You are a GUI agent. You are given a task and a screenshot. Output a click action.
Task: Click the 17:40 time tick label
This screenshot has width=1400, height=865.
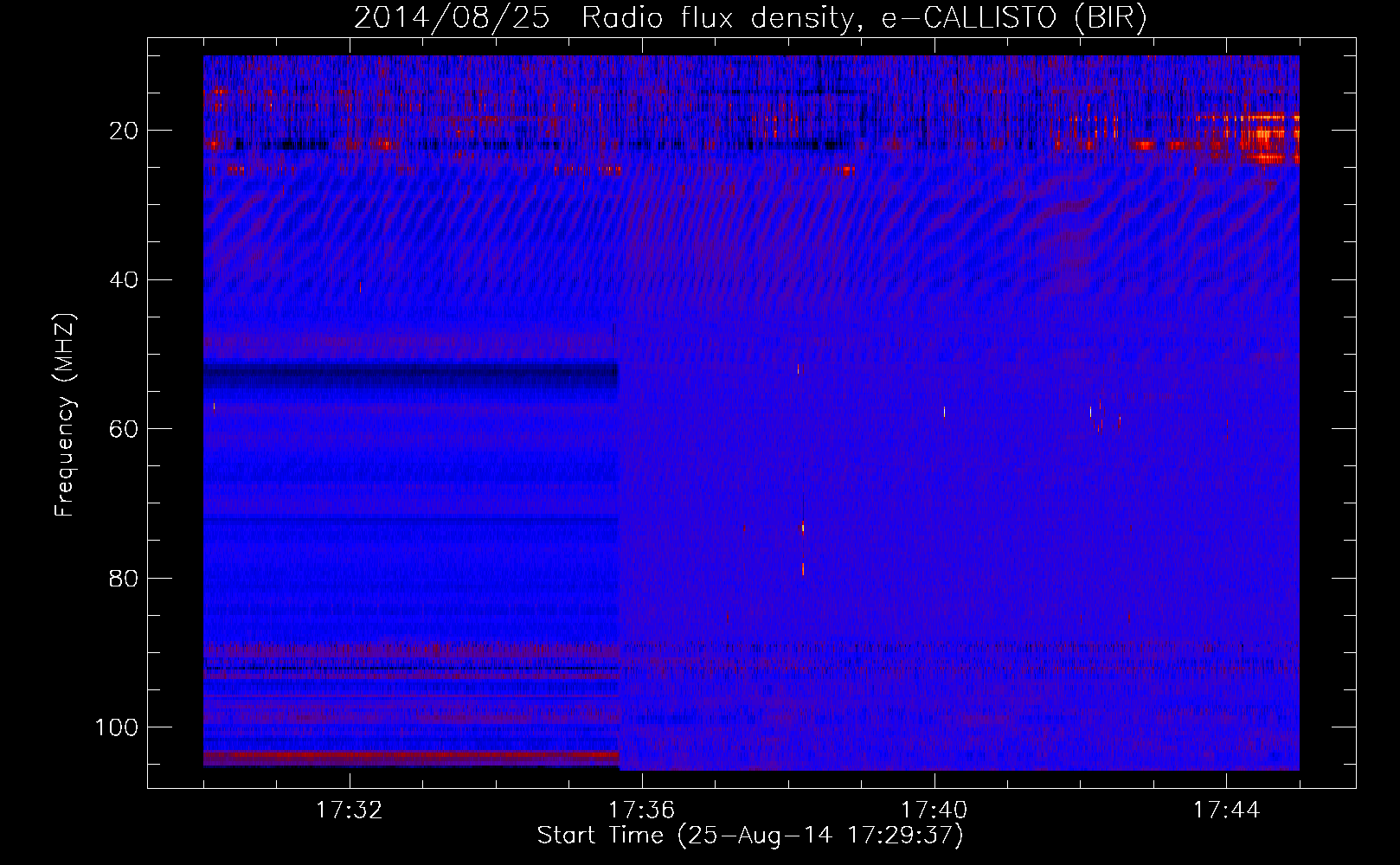coord(934,811)
